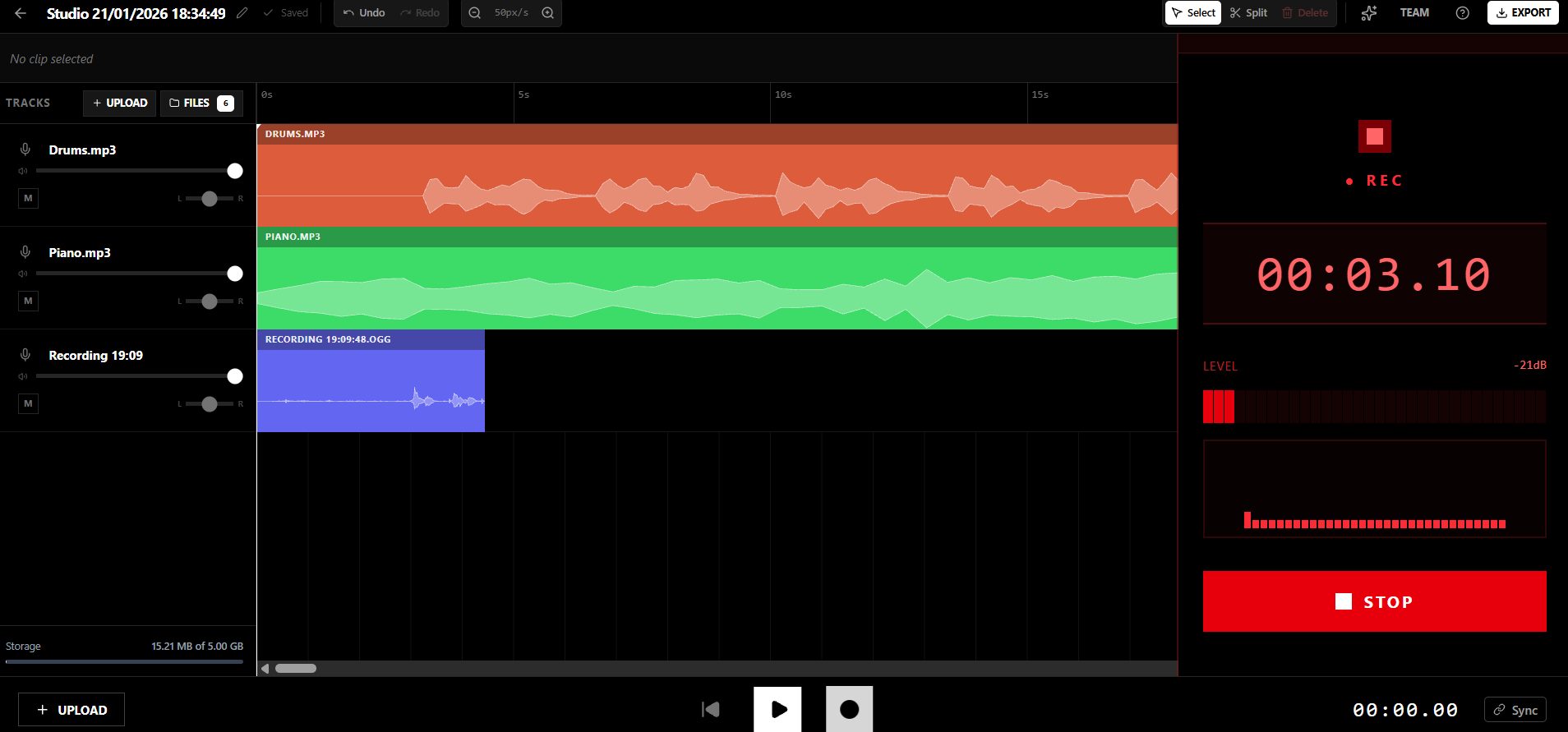Open the FILES browser
The height and width of the screenshot is (732, 1568).
point(201,103)
